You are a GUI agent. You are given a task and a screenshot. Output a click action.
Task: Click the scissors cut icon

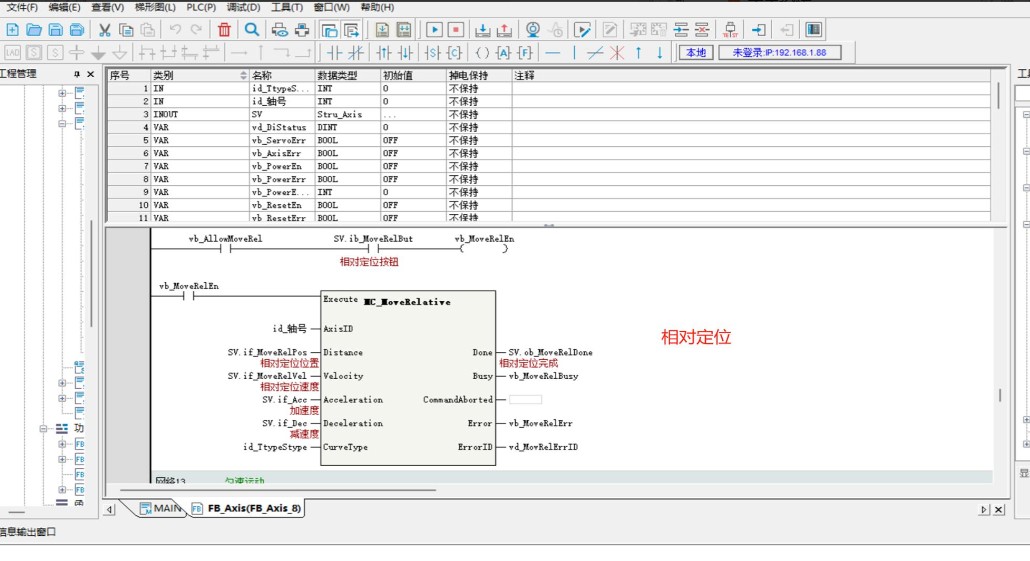(103, 30)
